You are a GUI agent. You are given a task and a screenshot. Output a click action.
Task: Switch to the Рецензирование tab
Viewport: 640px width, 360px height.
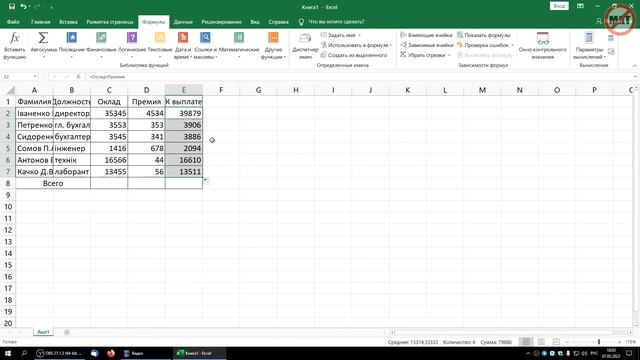tap(222, 22)
